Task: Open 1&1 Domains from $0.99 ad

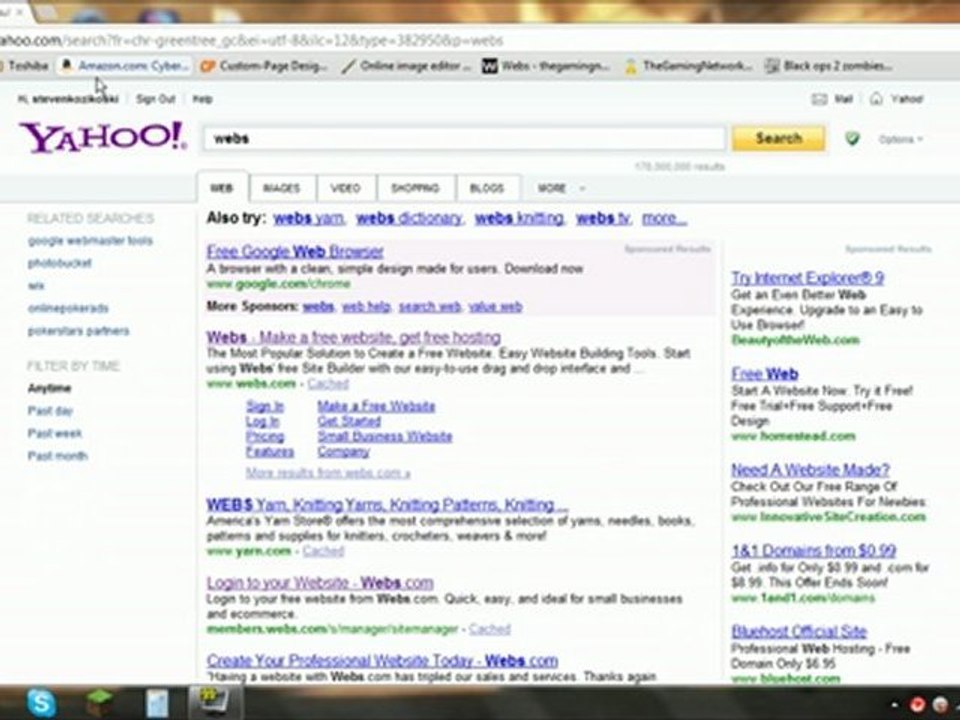Action: [813, 550]
